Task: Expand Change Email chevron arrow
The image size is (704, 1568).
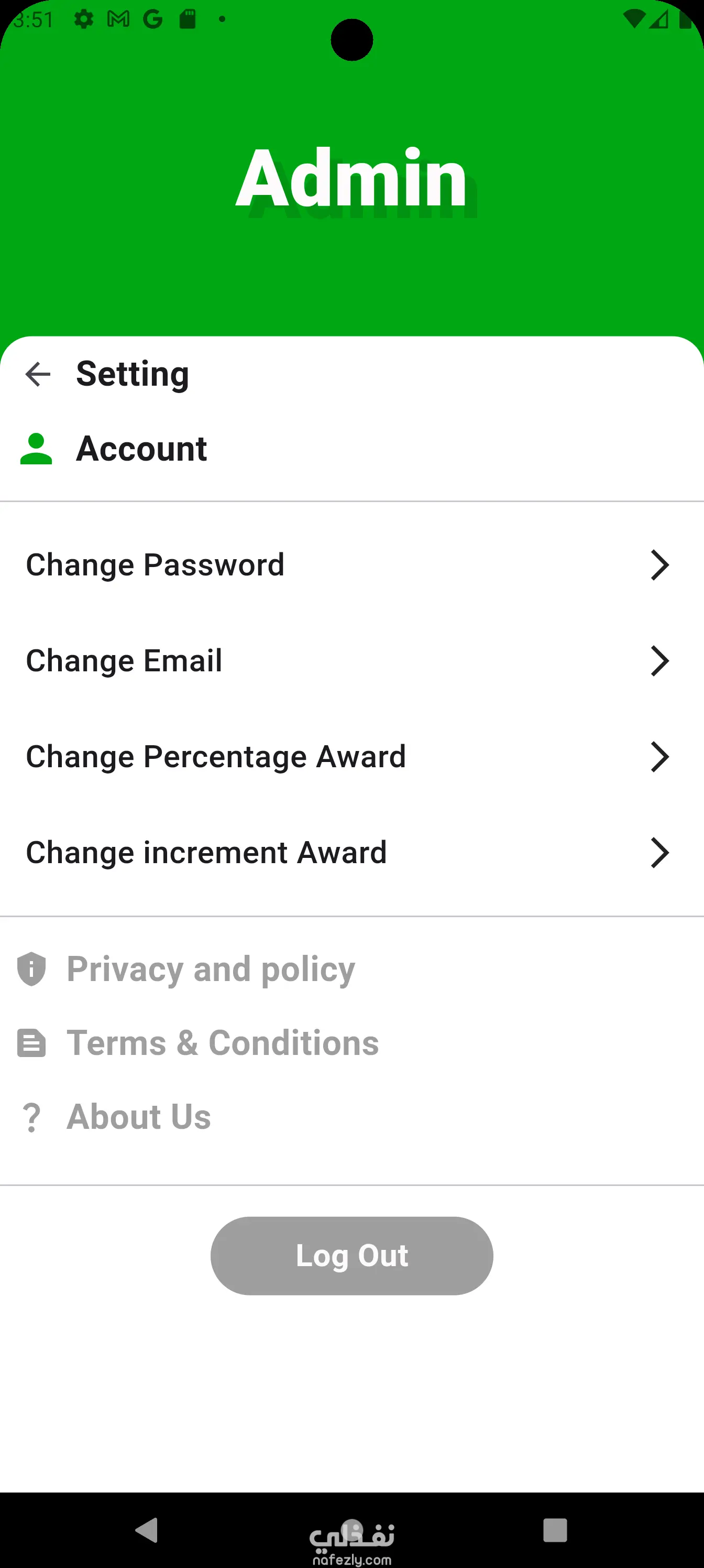Action: 659,661
